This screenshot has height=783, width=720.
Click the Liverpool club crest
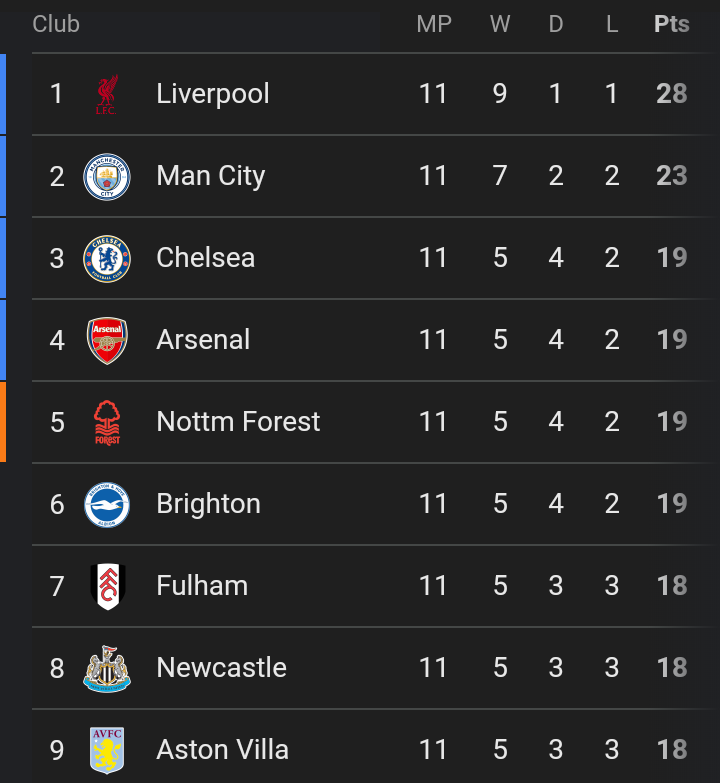[x=107, y=94]
